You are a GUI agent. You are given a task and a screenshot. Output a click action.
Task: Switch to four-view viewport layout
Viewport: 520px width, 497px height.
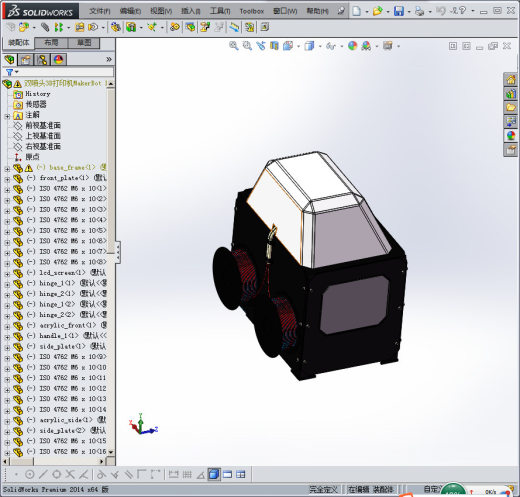click(241, 474)
